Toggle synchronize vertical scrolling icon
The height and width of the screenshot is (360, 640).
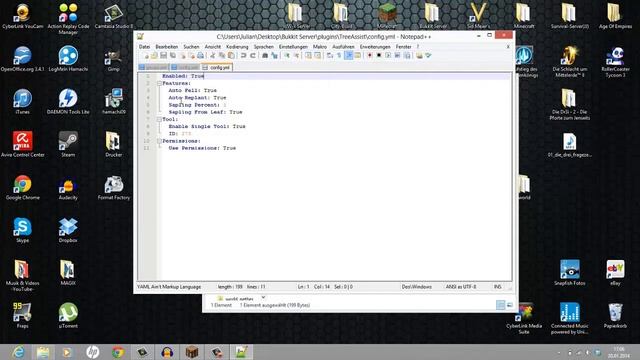tap(308, 56)
